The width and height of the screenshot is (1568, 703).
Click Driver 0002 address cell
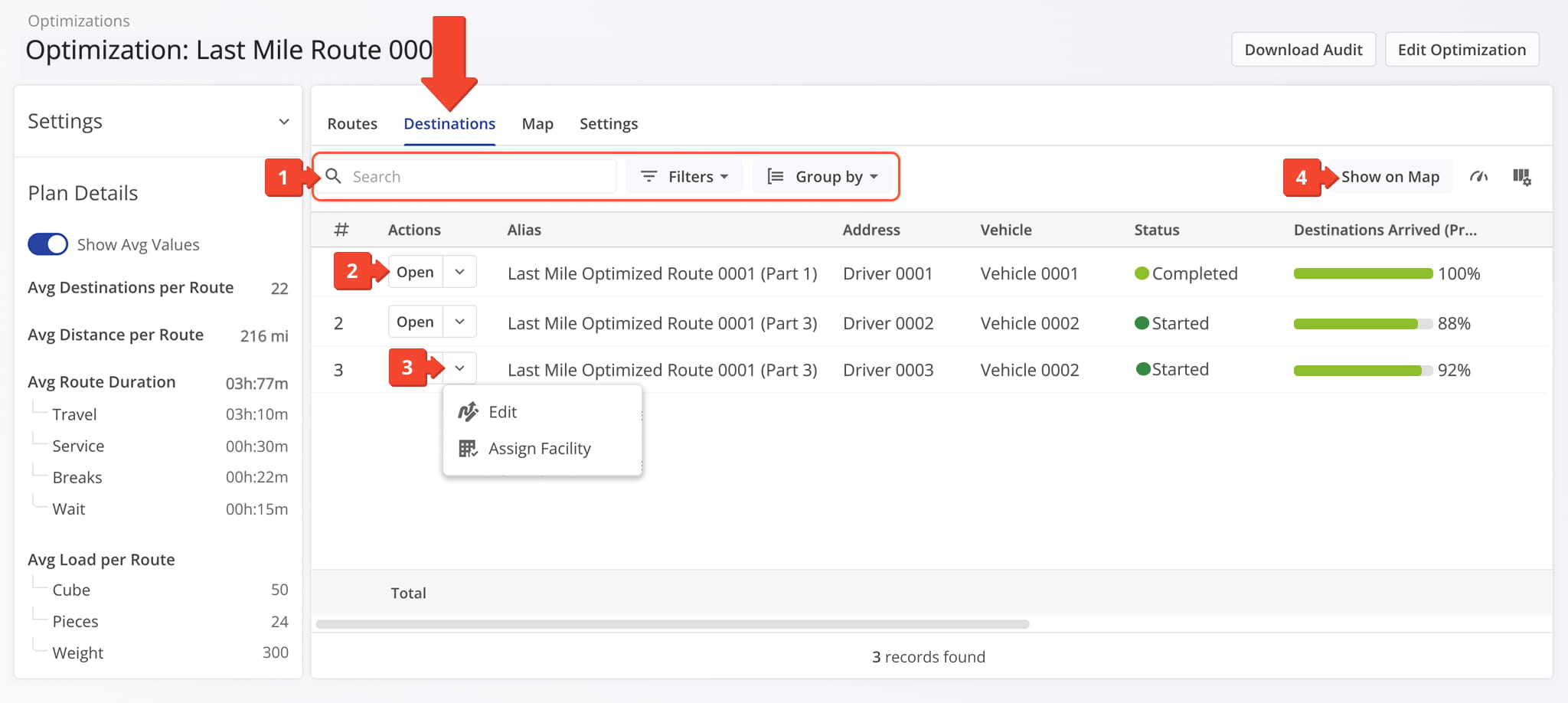pyautogui.click(x=888, y=323)
